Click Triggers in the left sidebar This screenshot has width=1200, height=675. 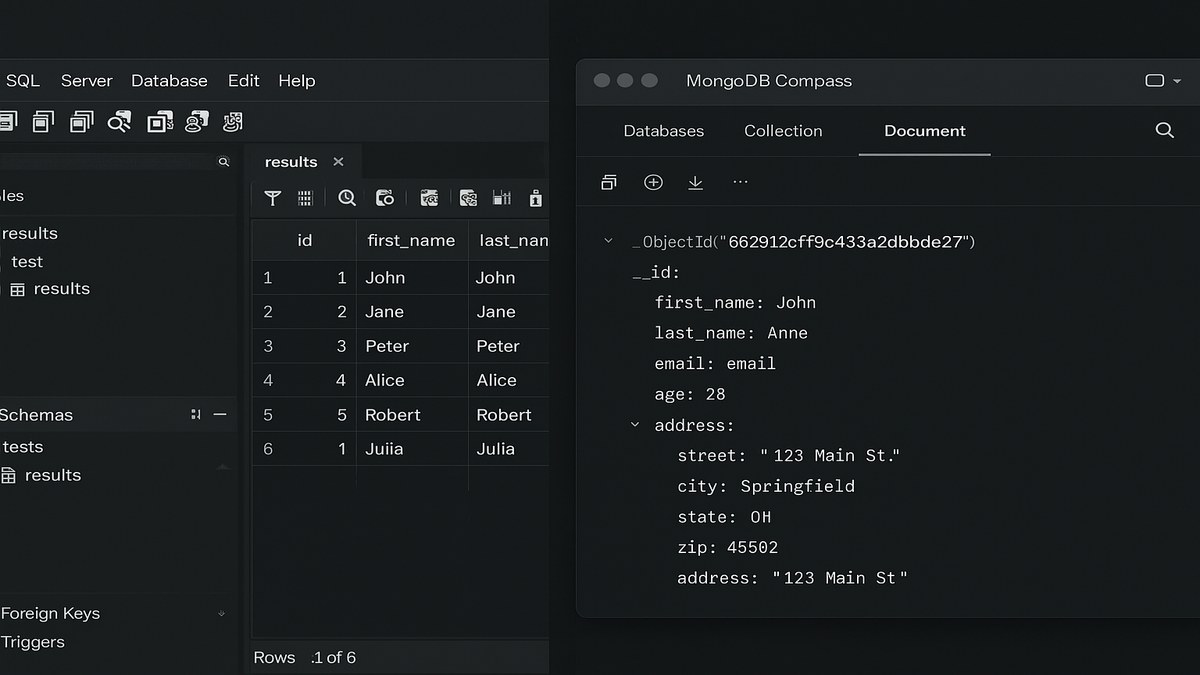click(33, 642)
